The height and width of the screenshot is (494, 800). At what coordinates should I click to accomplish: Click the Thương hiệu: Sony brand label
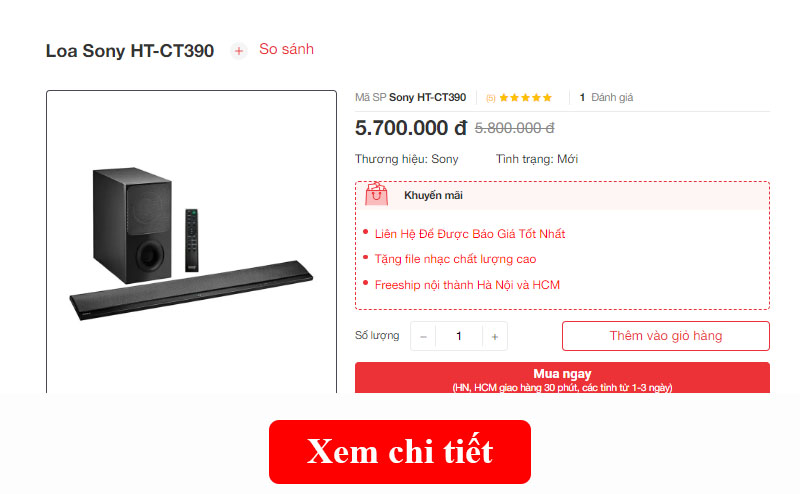coord(407,159)
